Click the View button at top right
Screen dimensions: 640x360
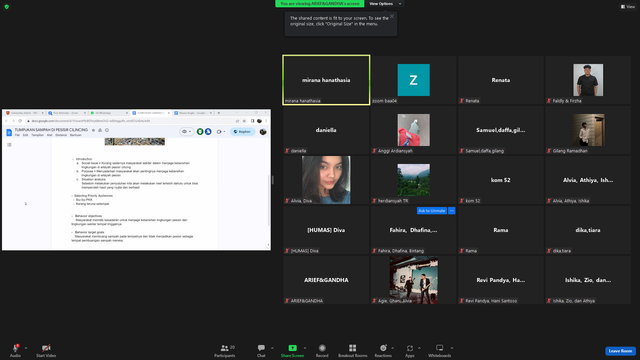point(628,7)
